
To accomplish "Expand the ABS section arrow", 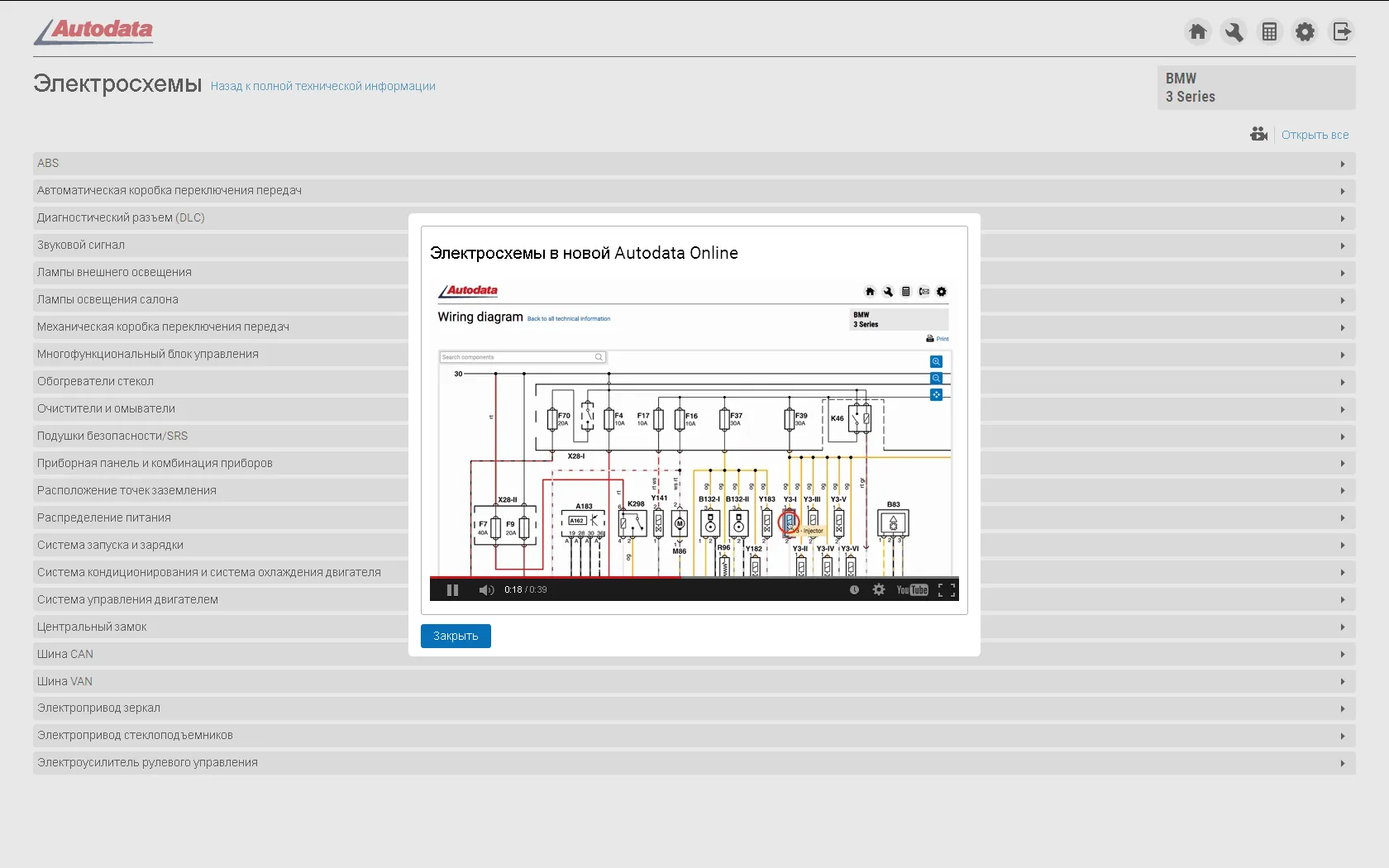I will tap(1343, 164).
